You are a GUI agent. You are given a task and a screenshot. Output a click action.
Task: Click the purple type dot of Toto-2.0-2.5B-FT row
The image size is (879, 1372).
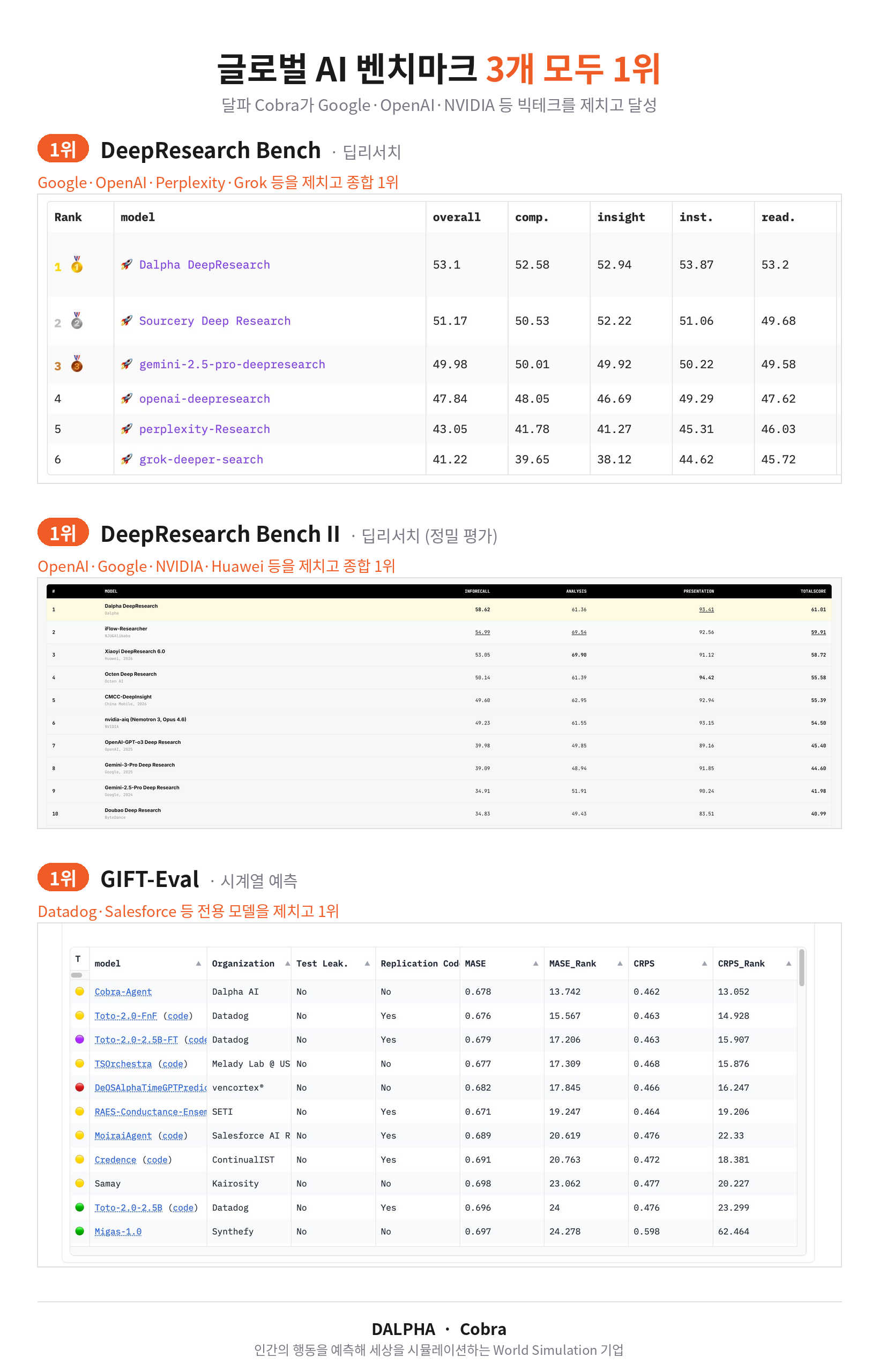80,1039
